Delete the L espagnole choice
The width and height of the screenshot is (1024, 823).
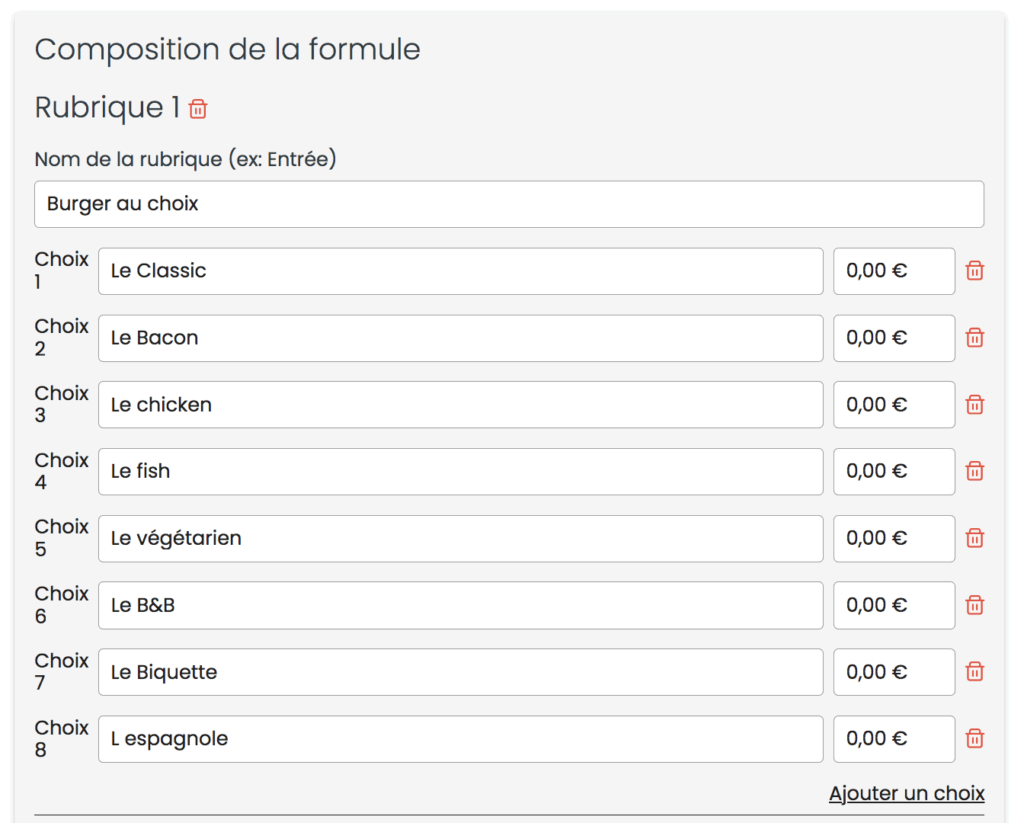coord(974,739)
